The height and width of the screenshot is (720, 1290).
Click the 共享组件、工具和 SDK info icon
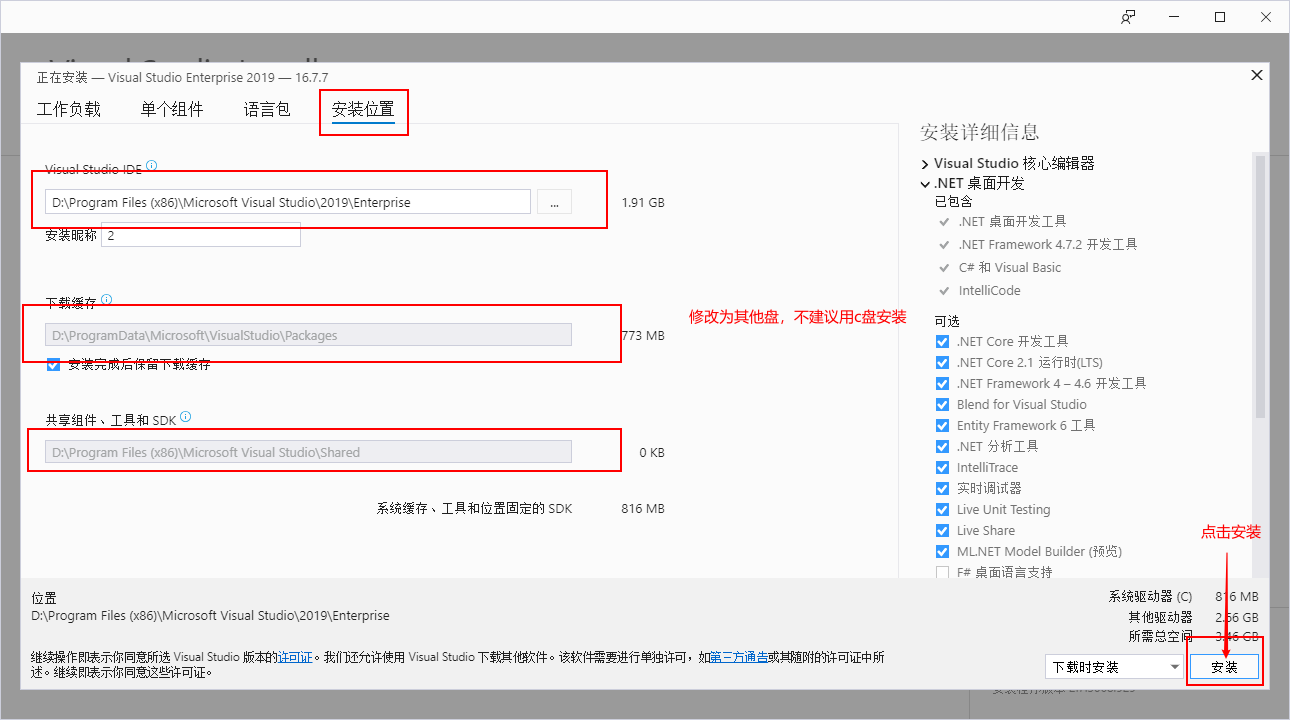coord(186,417)
